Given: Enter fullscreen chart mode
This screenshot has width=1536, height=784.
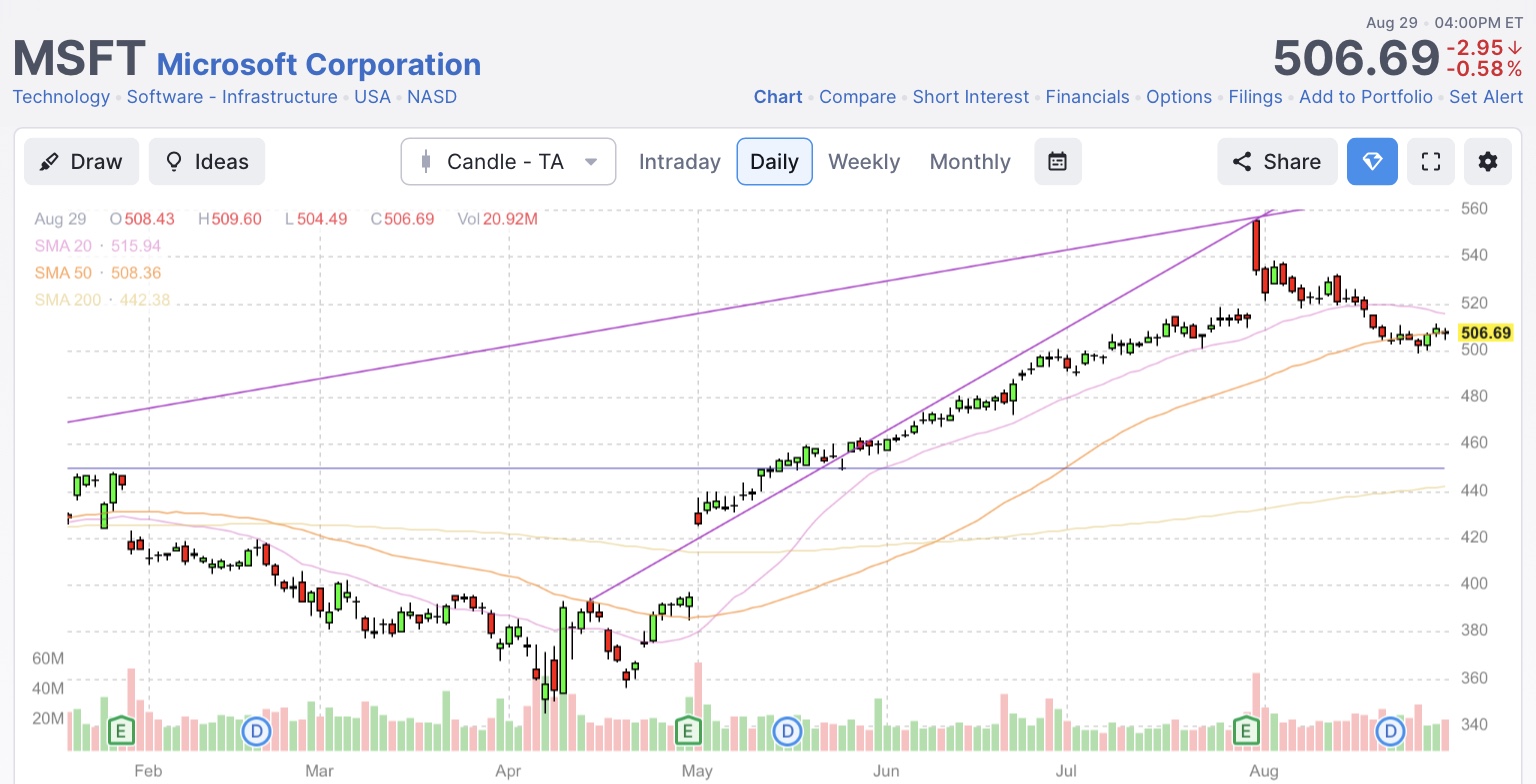Looking at the screenshot, I should (1431, 162).
